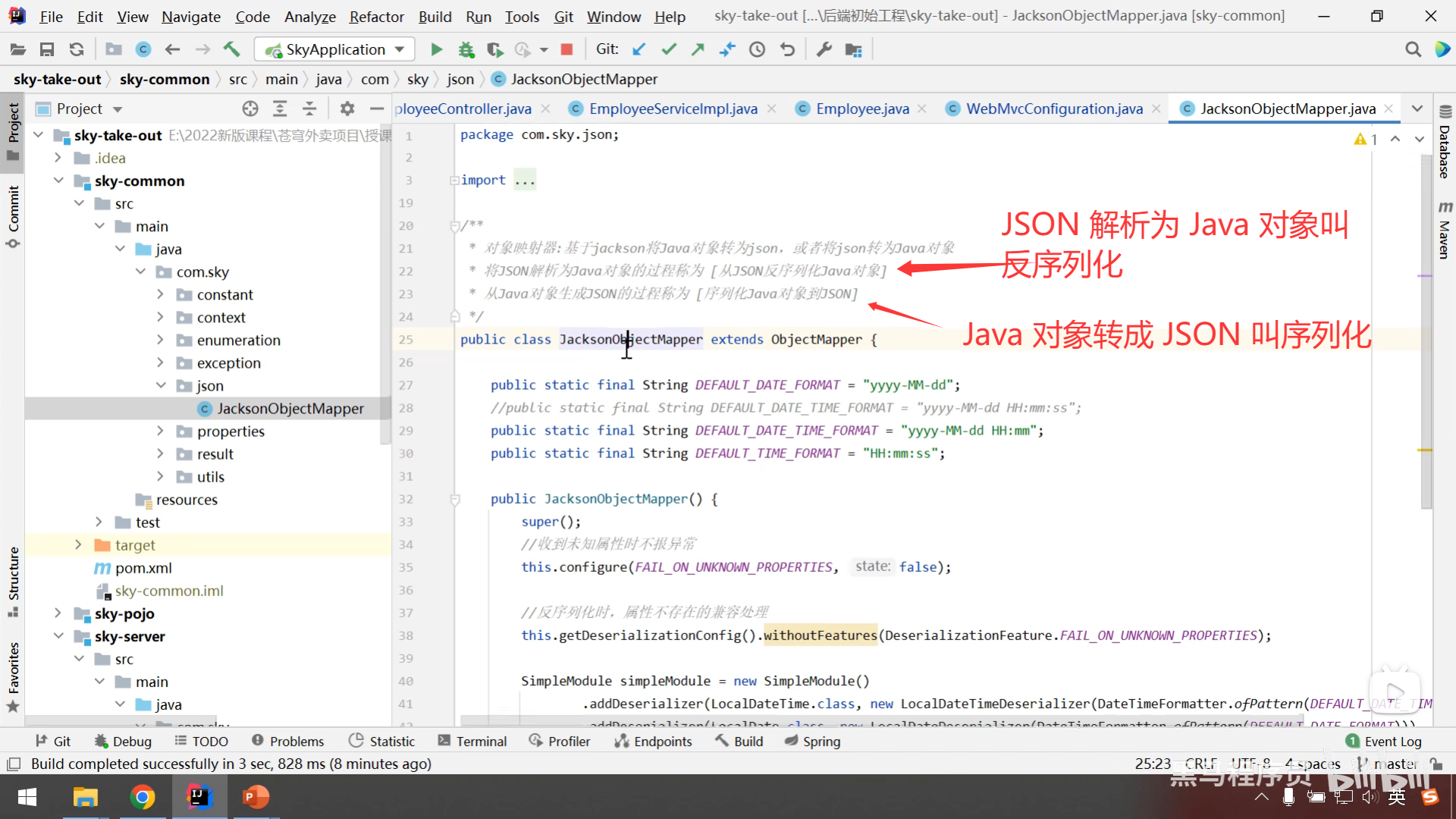
Task: Open Git history clock icon
Action: point(757,50)
